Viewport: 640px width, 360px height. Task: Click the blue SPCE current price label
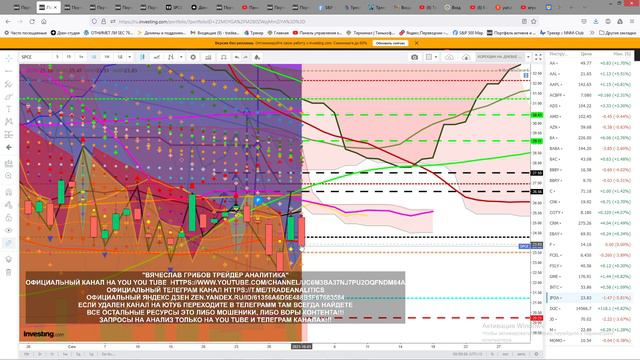point(524,246)
